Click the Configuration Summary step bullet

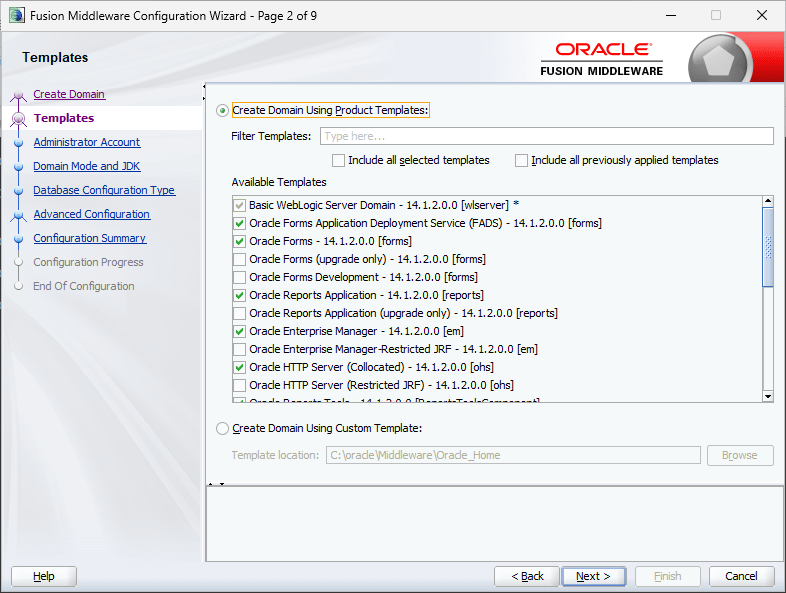pos(19,239)
